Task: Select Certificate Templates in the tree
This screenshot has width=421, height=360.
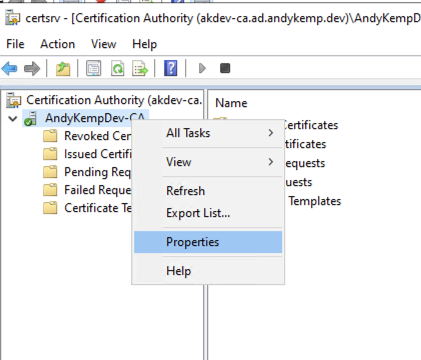Action: point(97,208)
